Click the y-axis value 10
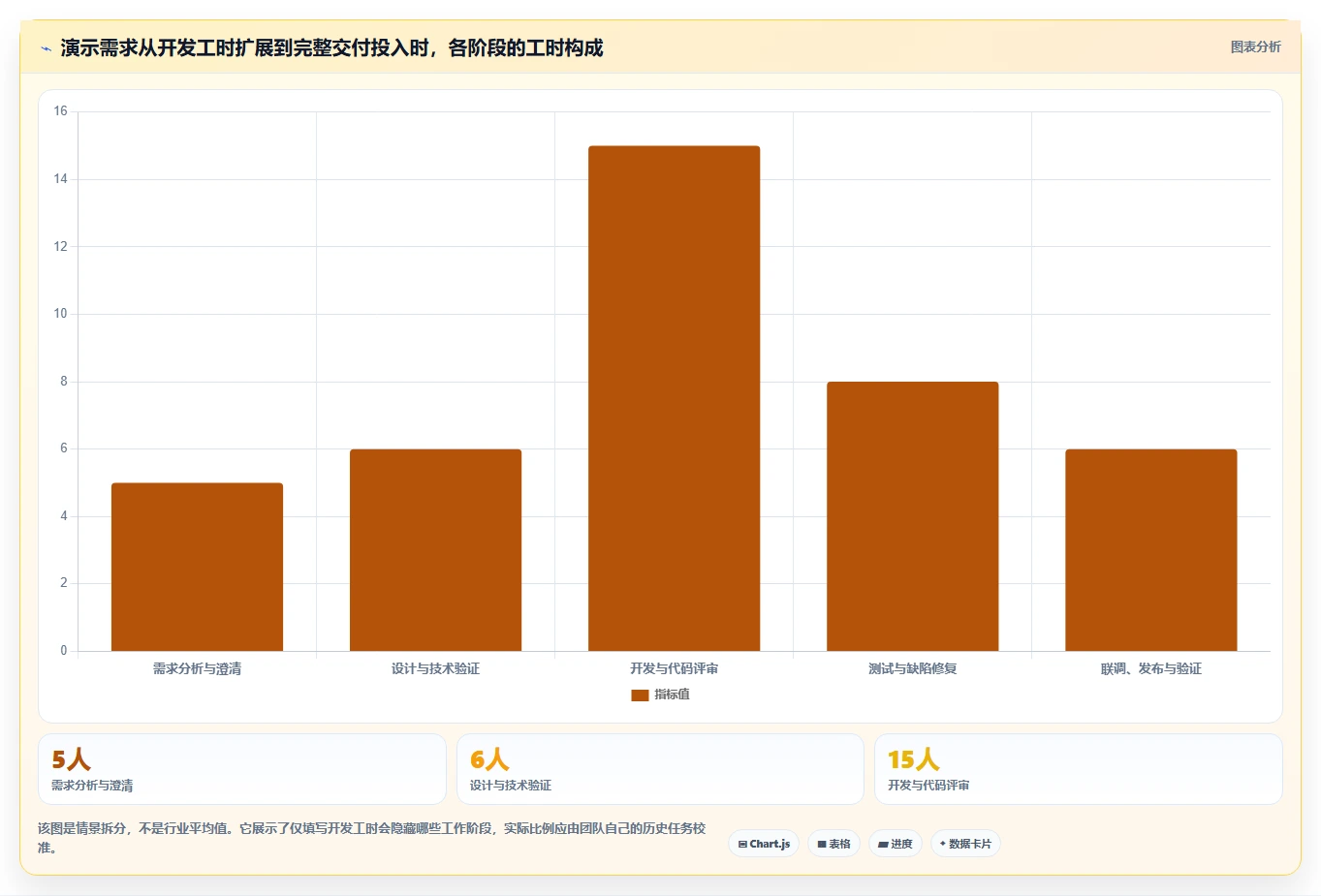Image resolution: width=1321 pixels, height=896 pixels. coord(61,314)
